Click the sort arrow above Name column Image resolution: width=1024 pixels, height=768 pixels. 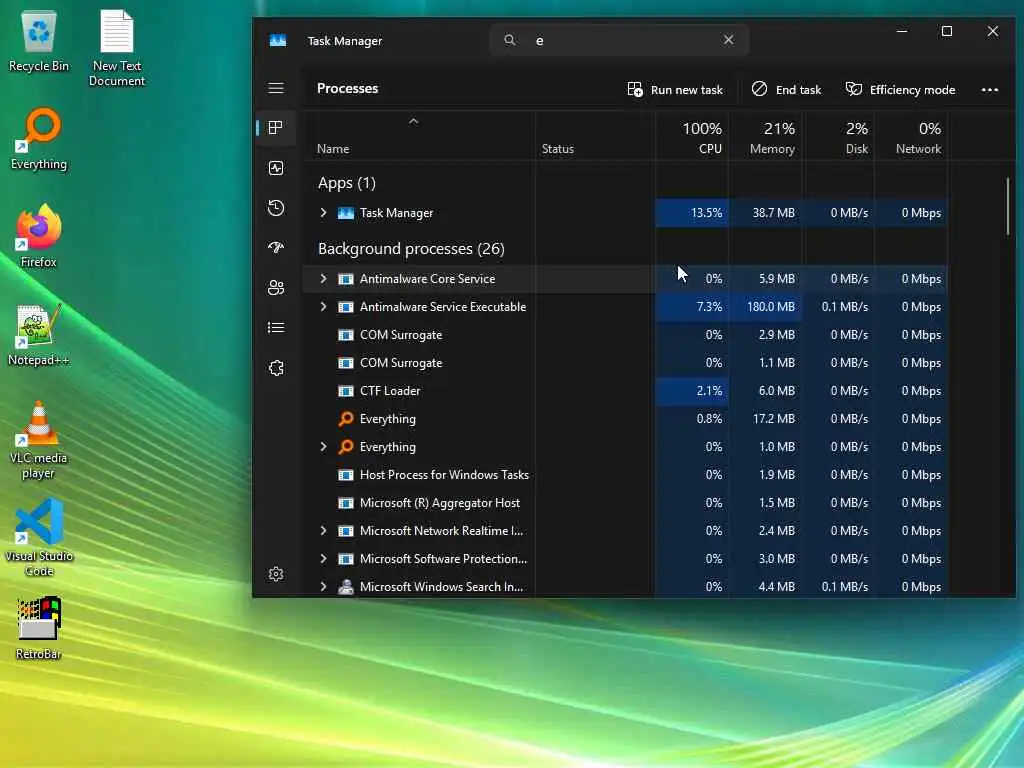point(413,121)
